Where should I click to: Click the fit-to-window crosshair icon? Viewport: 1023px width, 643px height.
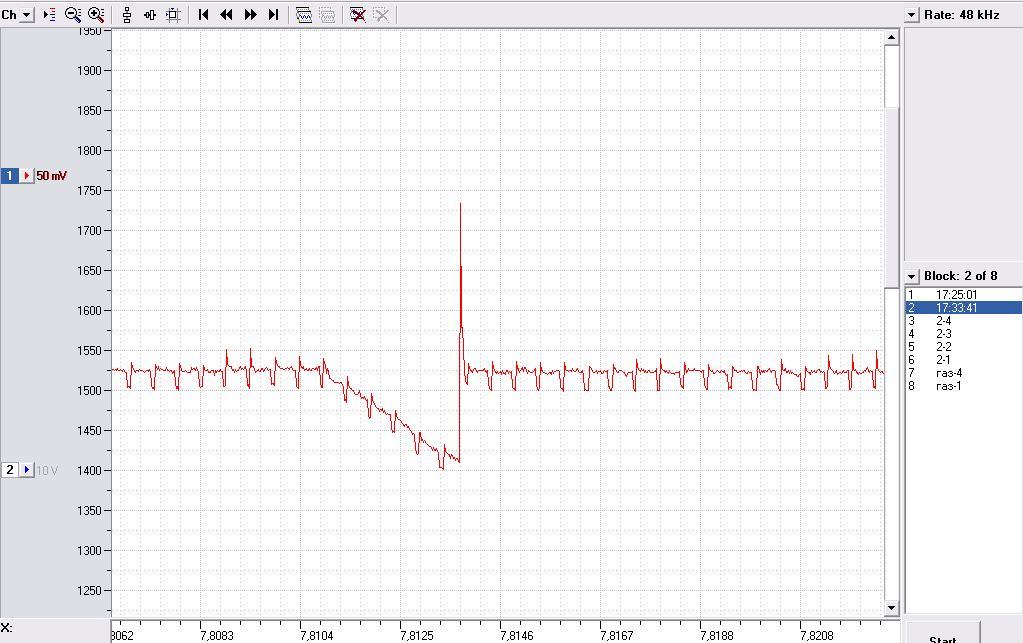(173, 14)
